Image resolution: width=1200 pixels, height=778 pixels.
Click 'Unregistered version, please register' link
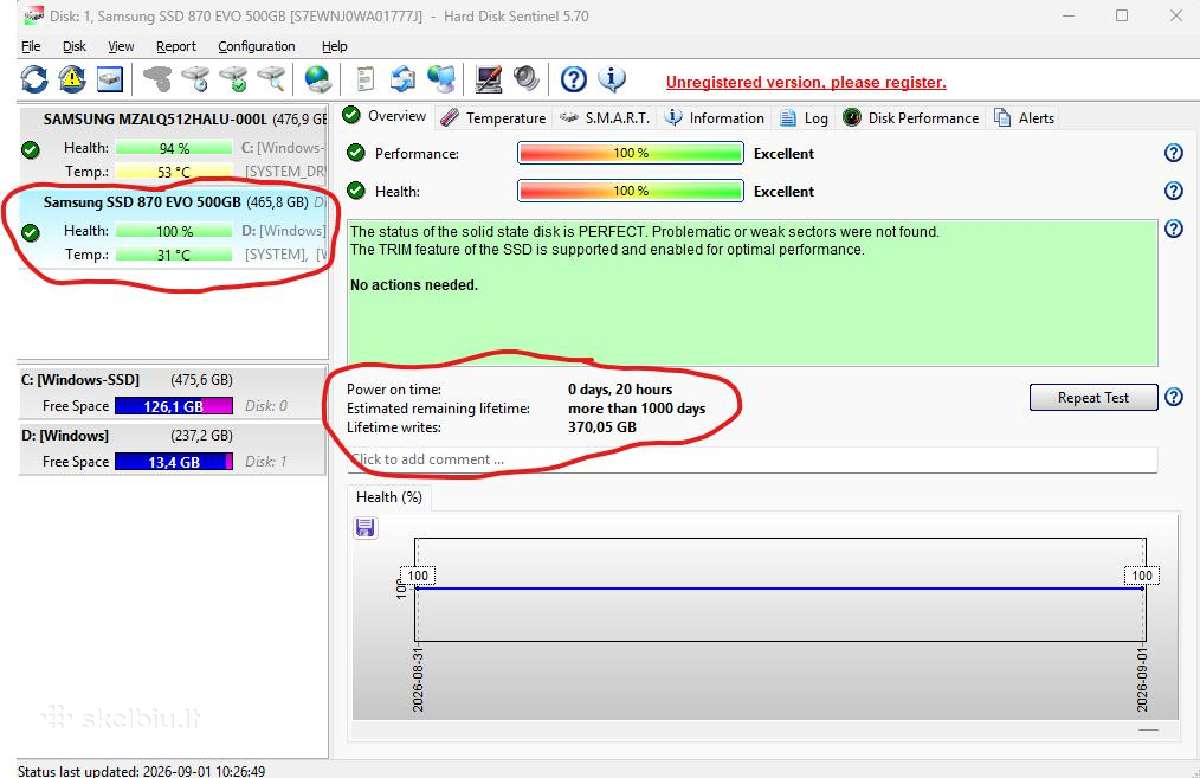pos(806,82)
